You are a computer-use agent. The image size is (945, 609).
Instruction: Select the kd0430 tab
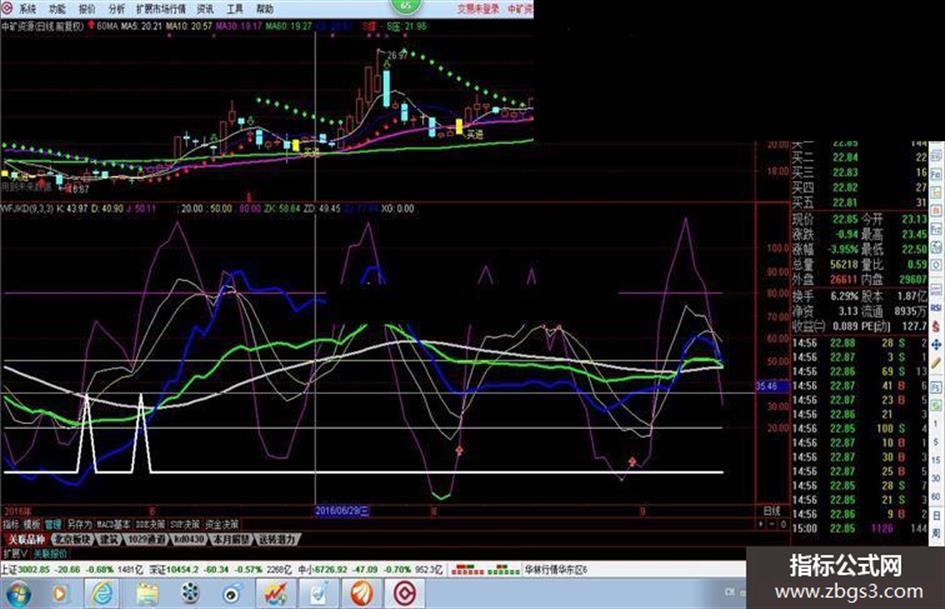(x=189, y=539)
